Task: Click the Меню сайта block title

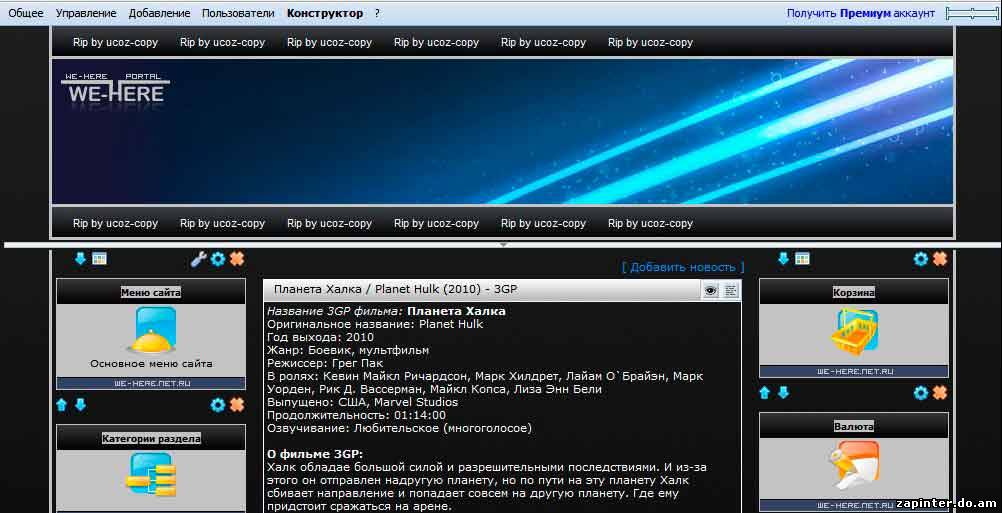Action: pyautogui.click(x=151, y=293)
